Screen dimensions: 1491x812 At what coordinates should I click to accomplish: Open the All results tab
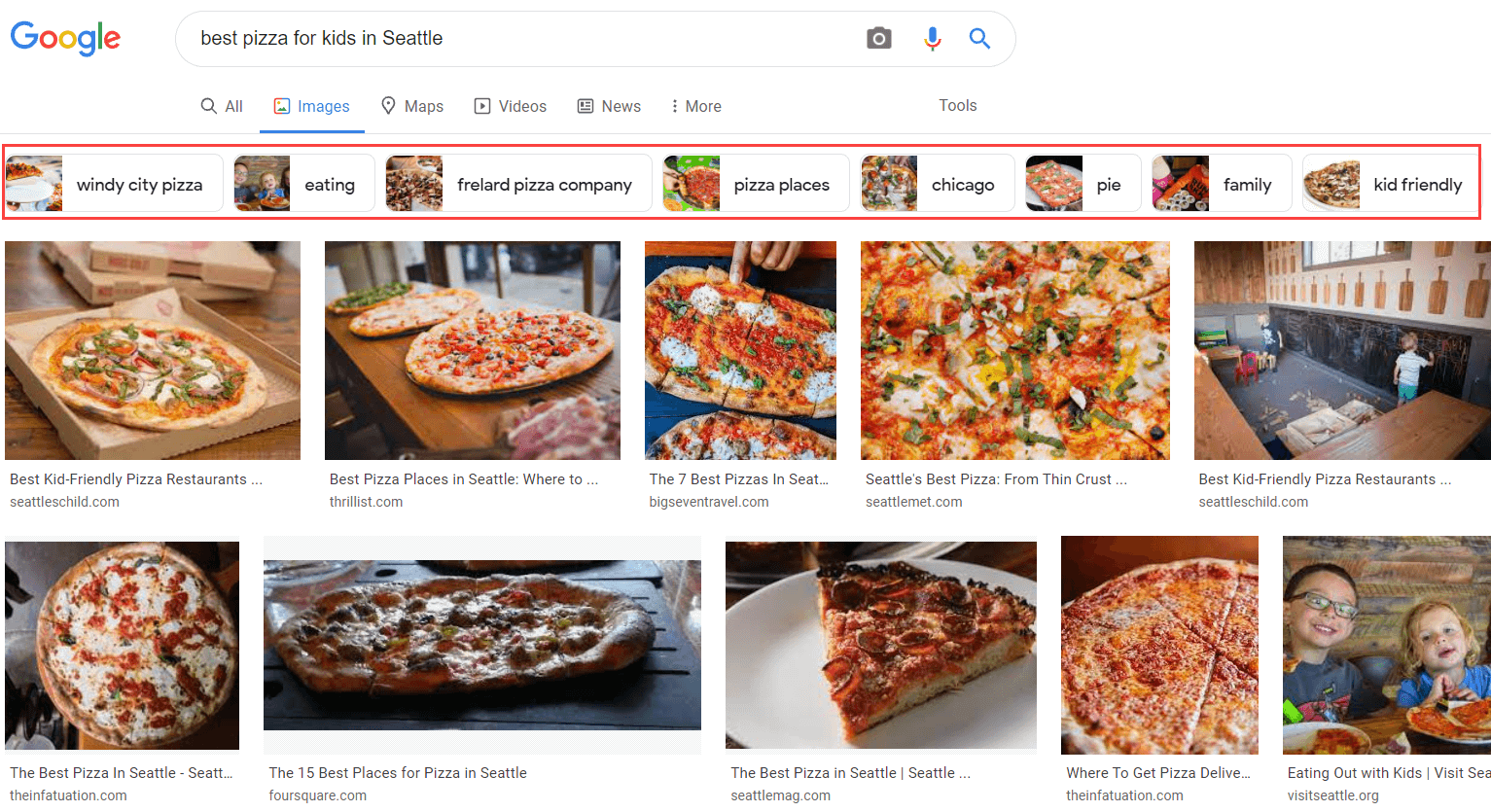click(x=222, y=106)
